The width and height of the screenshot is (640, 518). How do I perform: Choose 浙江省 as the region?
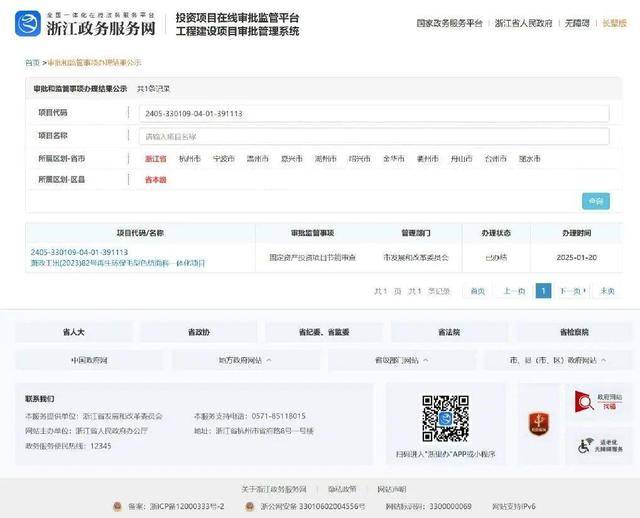155,159
